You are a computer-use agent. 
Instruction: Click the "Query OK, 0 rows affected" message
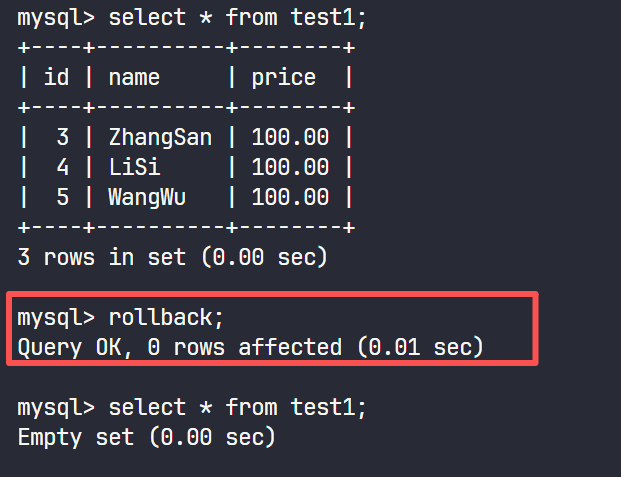tap(250, 347)
